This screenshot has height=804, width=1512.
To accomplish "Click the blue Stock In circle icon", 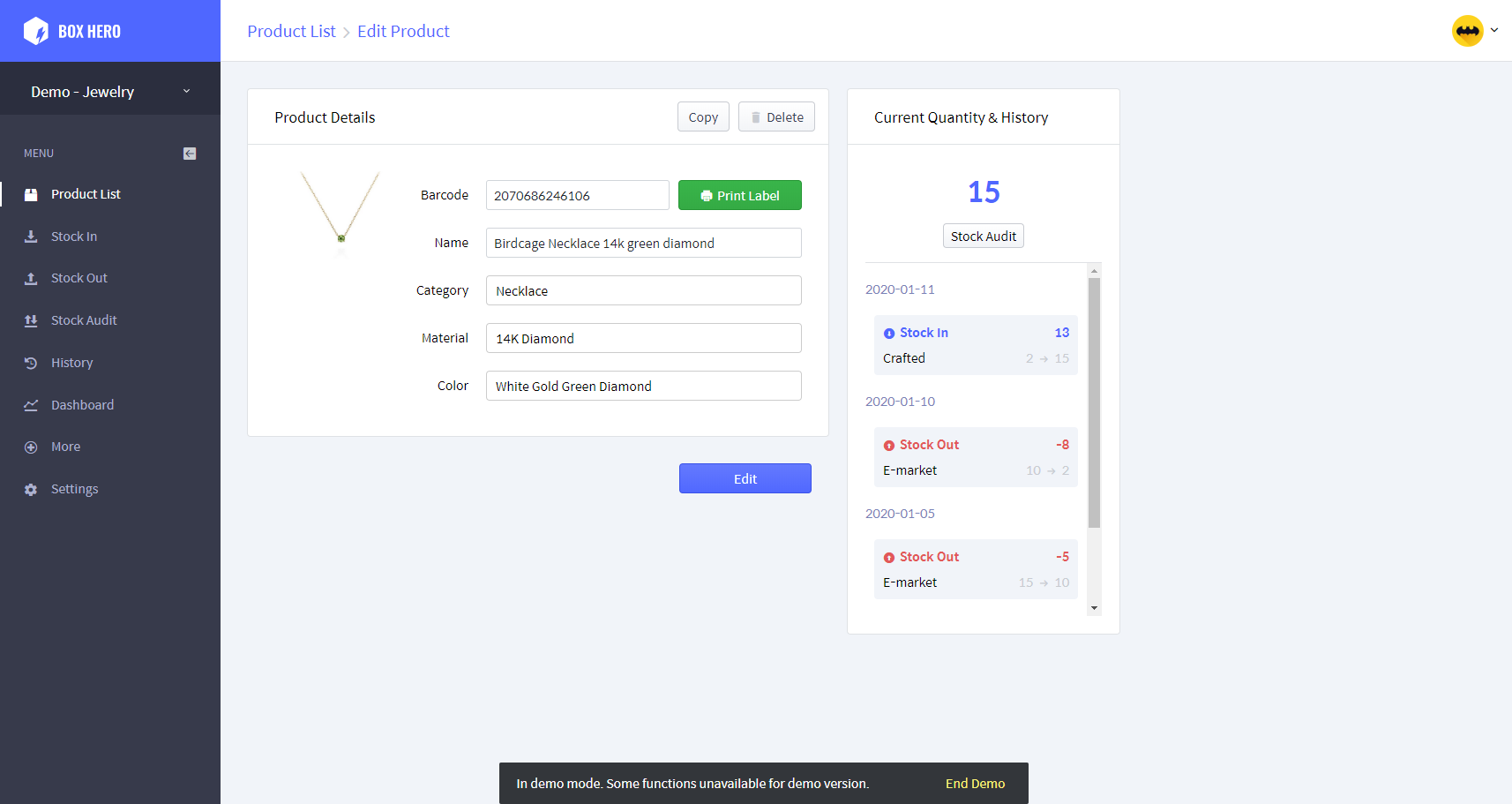I will [889, 334].
